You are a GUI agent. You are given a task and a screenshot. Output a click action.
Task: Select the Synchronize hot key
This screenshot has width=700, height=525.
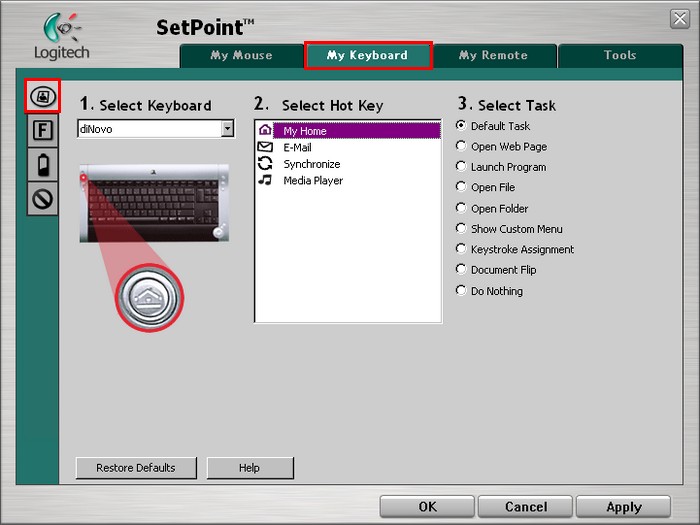click(x=311, y=164)
